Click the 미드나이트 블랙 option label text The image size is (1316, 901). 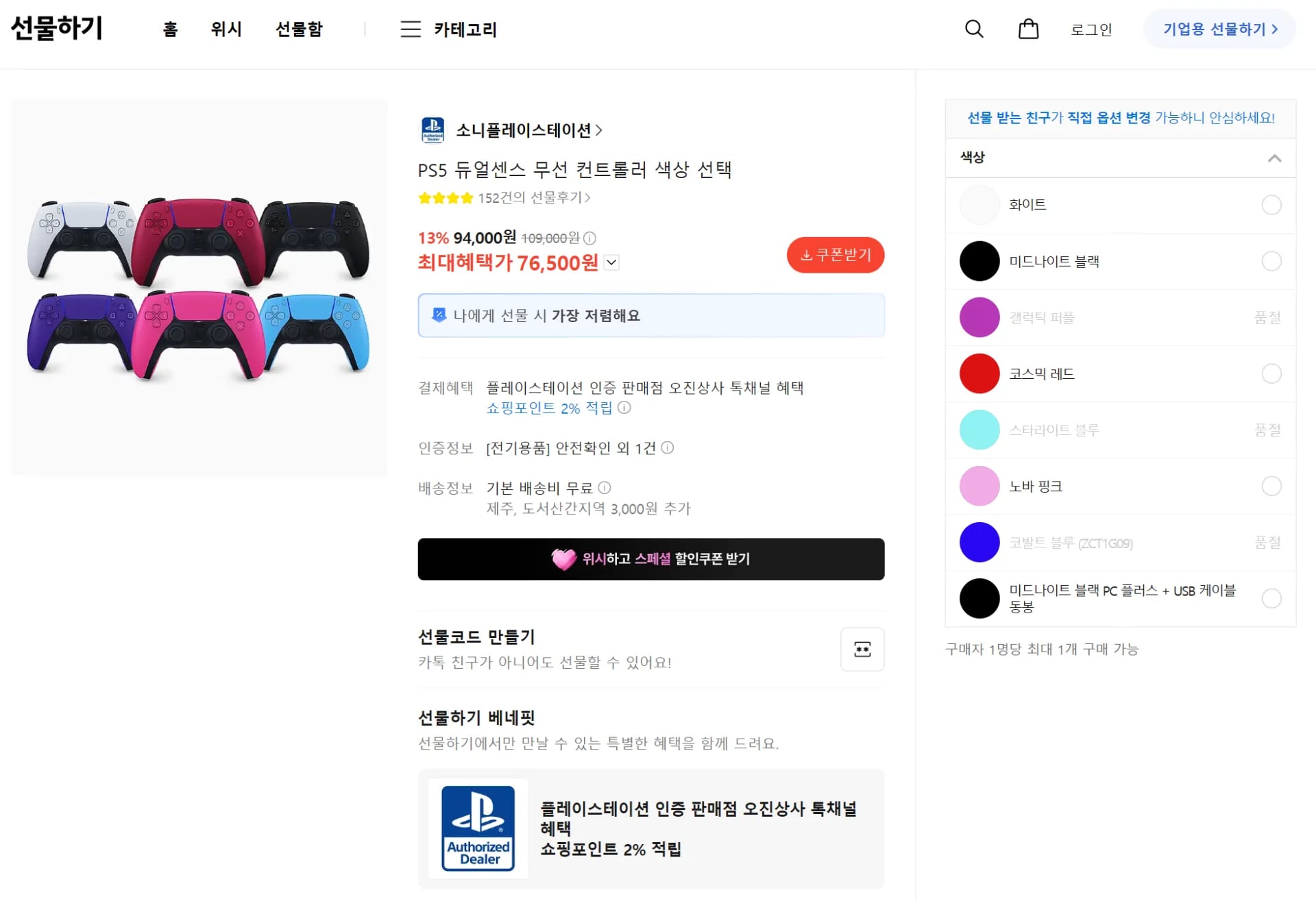(x=1054, y=261)
